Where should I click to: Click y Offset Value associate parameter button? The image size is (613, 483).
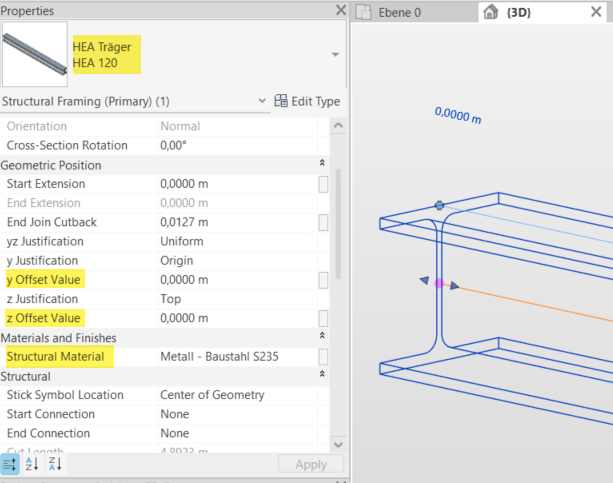323,280
